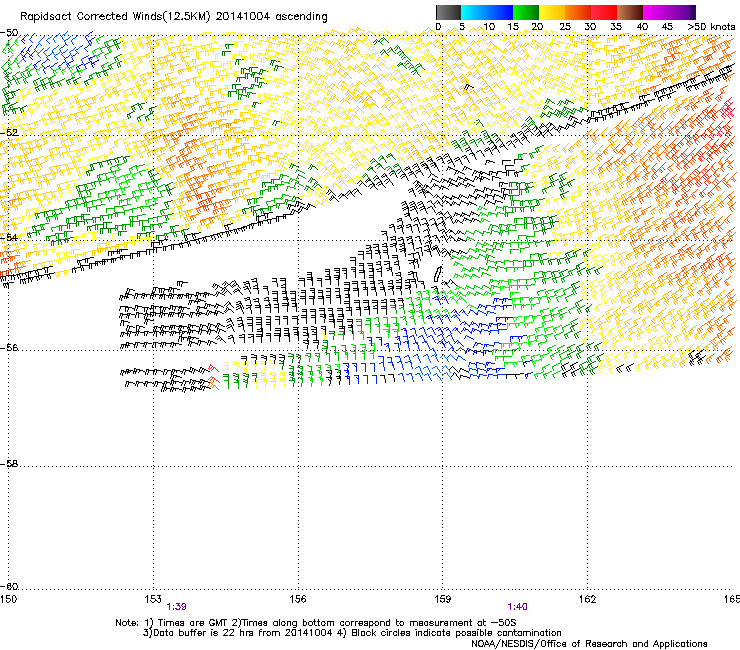
Task: Click the '-58' latitude axis label
Action: point(9,464)
